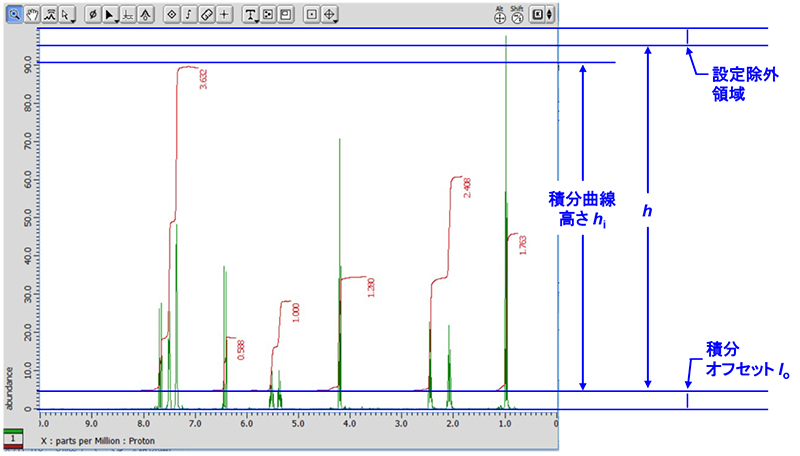
Task: Select the zoom magnifier tool
Action: (x=15, y=15)
